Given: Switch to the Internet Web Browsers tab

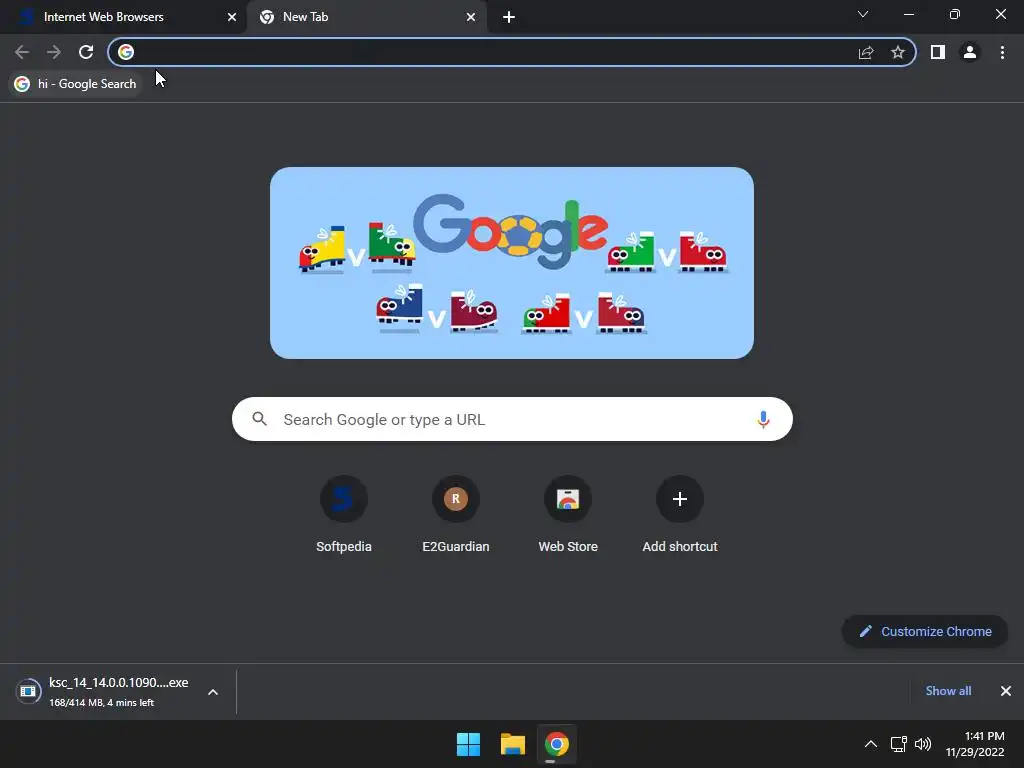Looking at the screenshot, I should 123,17.
